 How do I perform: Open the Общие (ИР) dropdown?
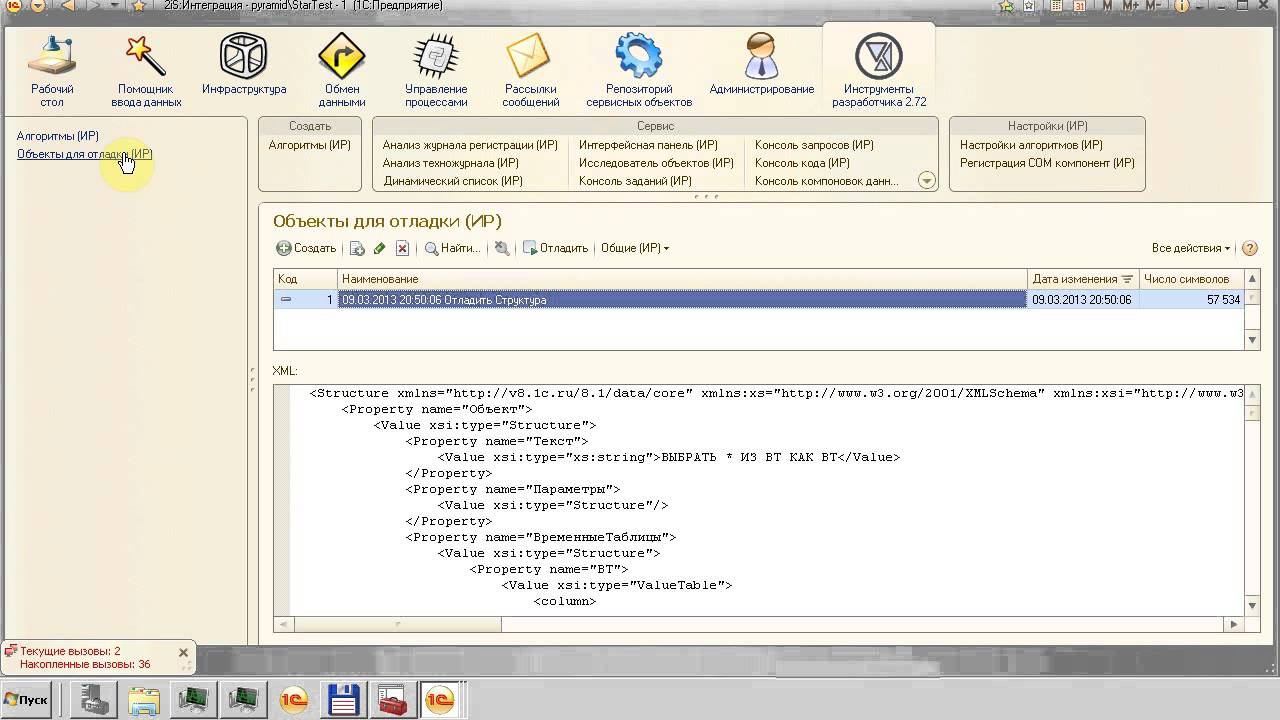pyautogui.click(x=635, y=248)
